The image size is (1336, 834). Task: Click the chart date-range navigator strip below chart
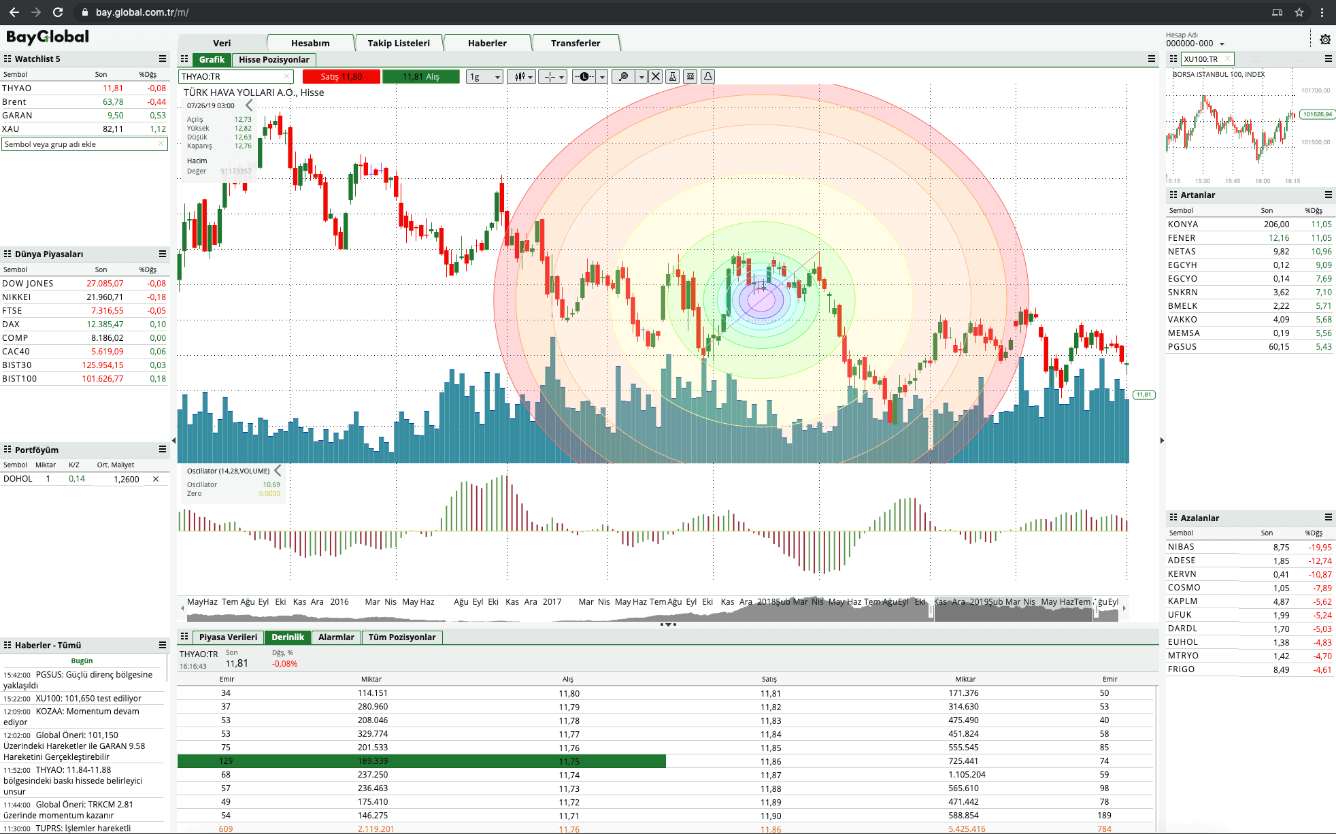(653, 610)
